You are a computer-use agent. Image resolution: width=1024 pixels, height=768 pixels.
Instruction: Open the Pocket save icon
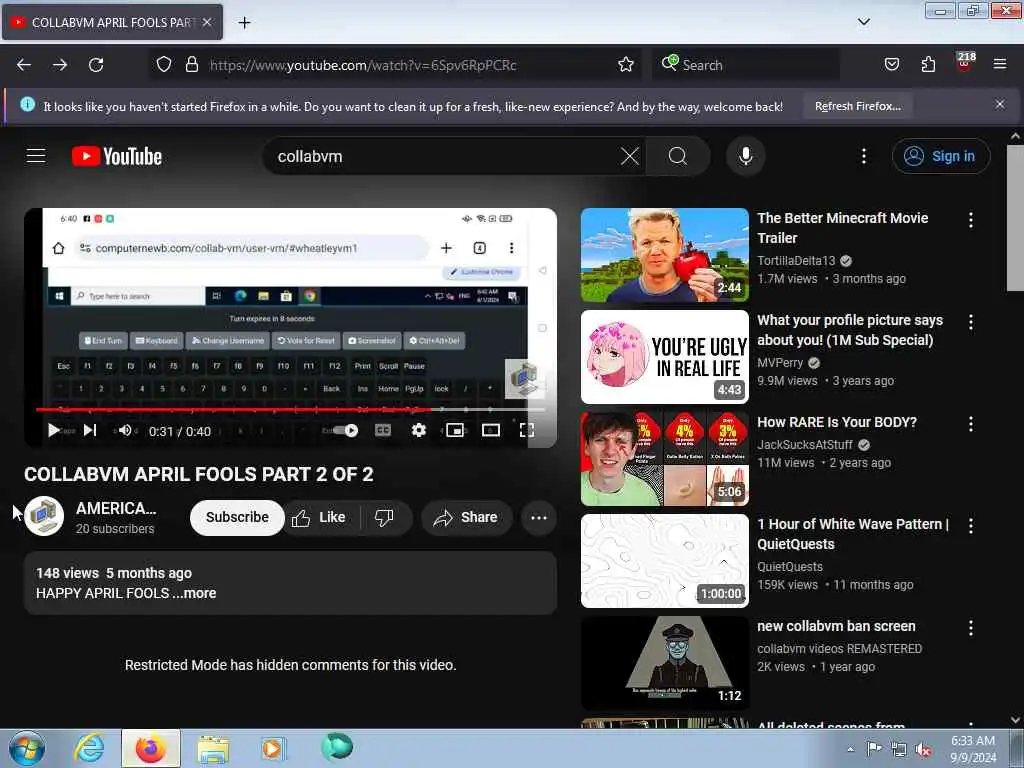(891, 65)
